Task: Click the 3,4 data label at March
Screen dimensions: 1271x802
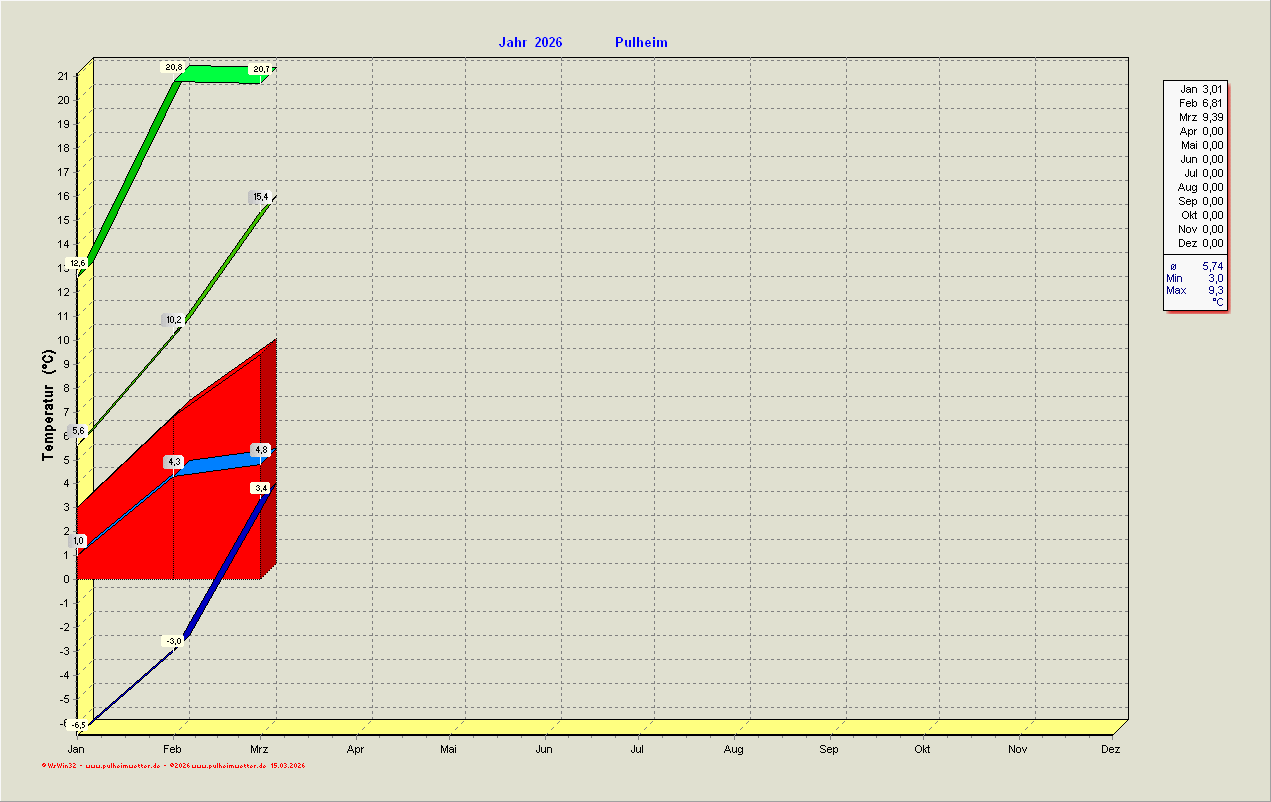Action: 261,488
